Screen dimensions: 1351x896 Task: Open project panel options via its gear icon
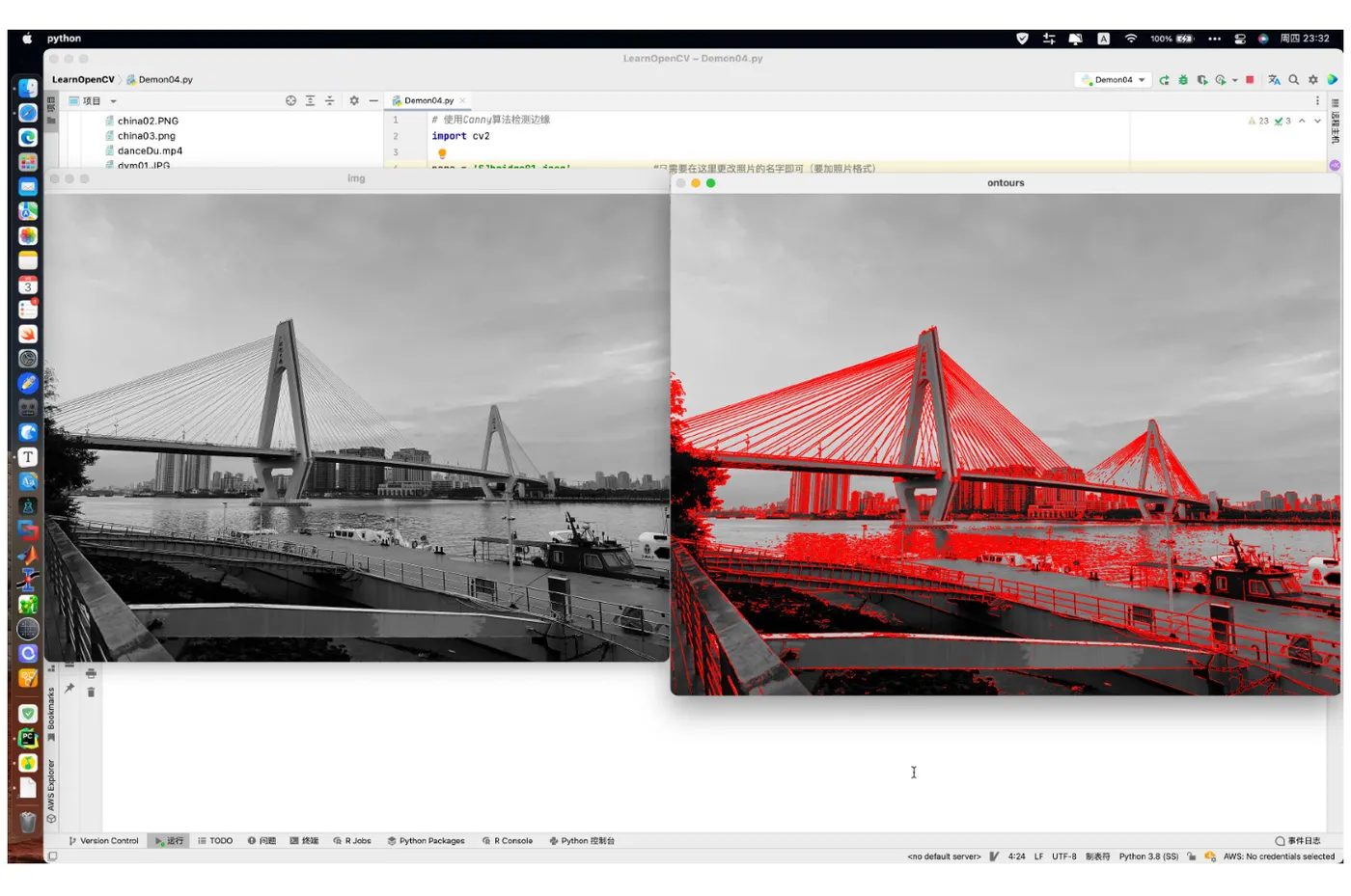(354, 100)
